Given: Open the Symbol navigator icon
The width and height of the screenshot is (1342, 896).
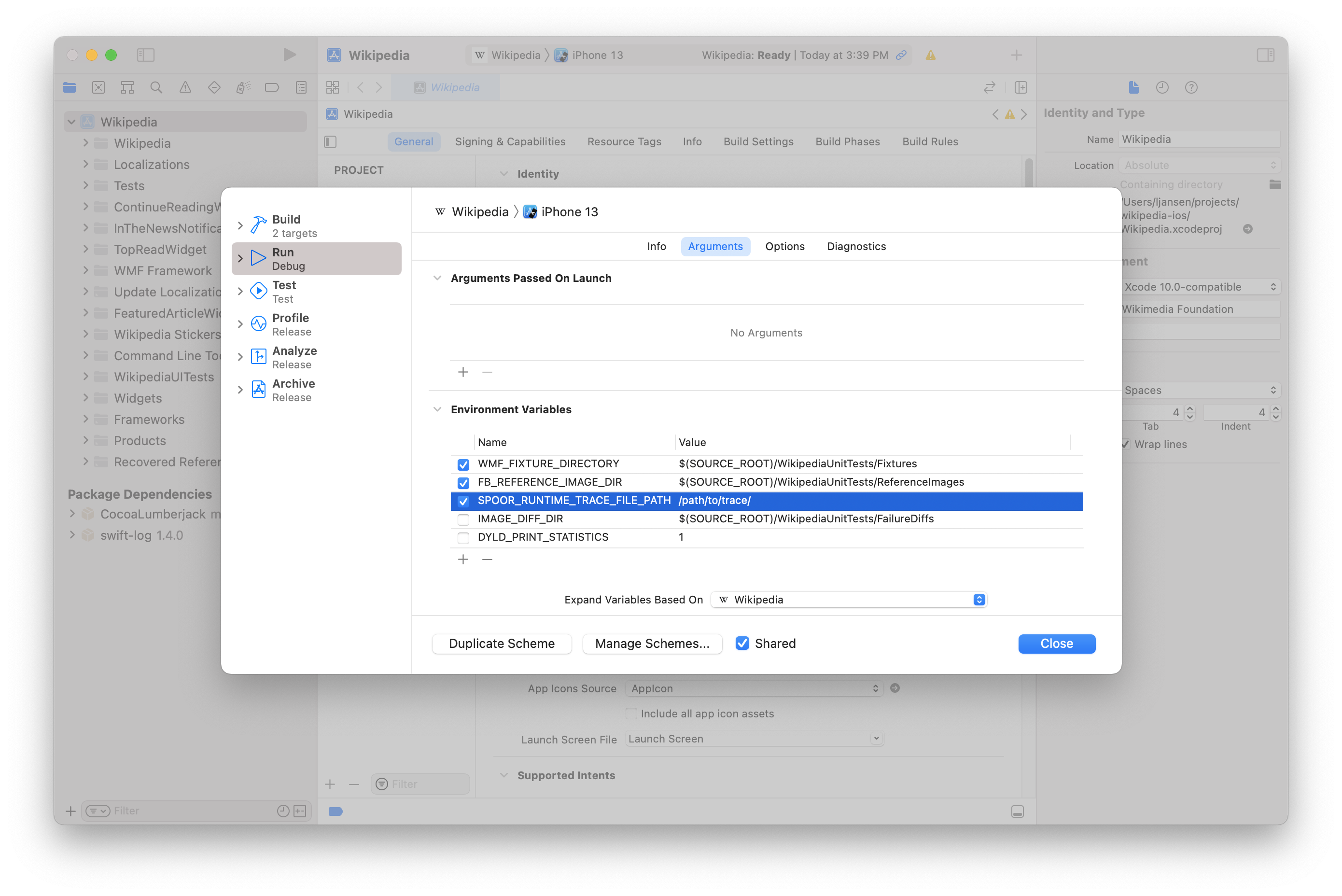Looking at the screenshot, I should [127, 87].
